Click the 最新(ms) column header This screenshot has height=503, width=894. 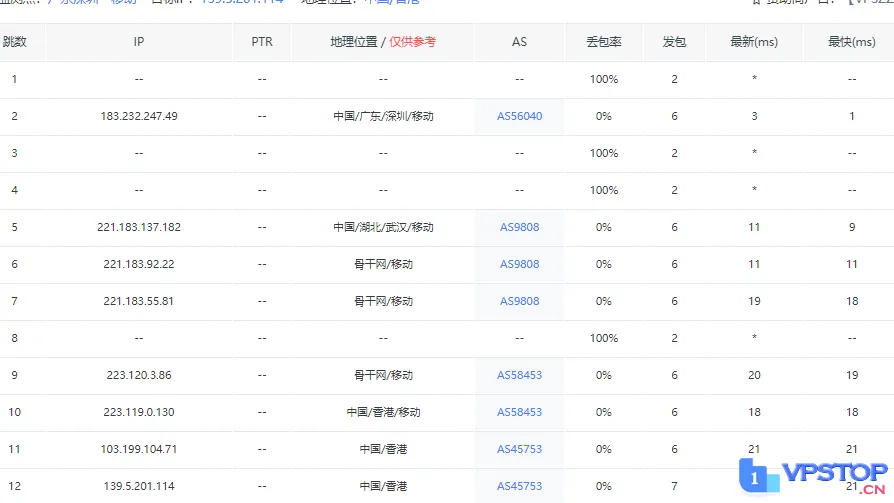(x=754, y=42)
